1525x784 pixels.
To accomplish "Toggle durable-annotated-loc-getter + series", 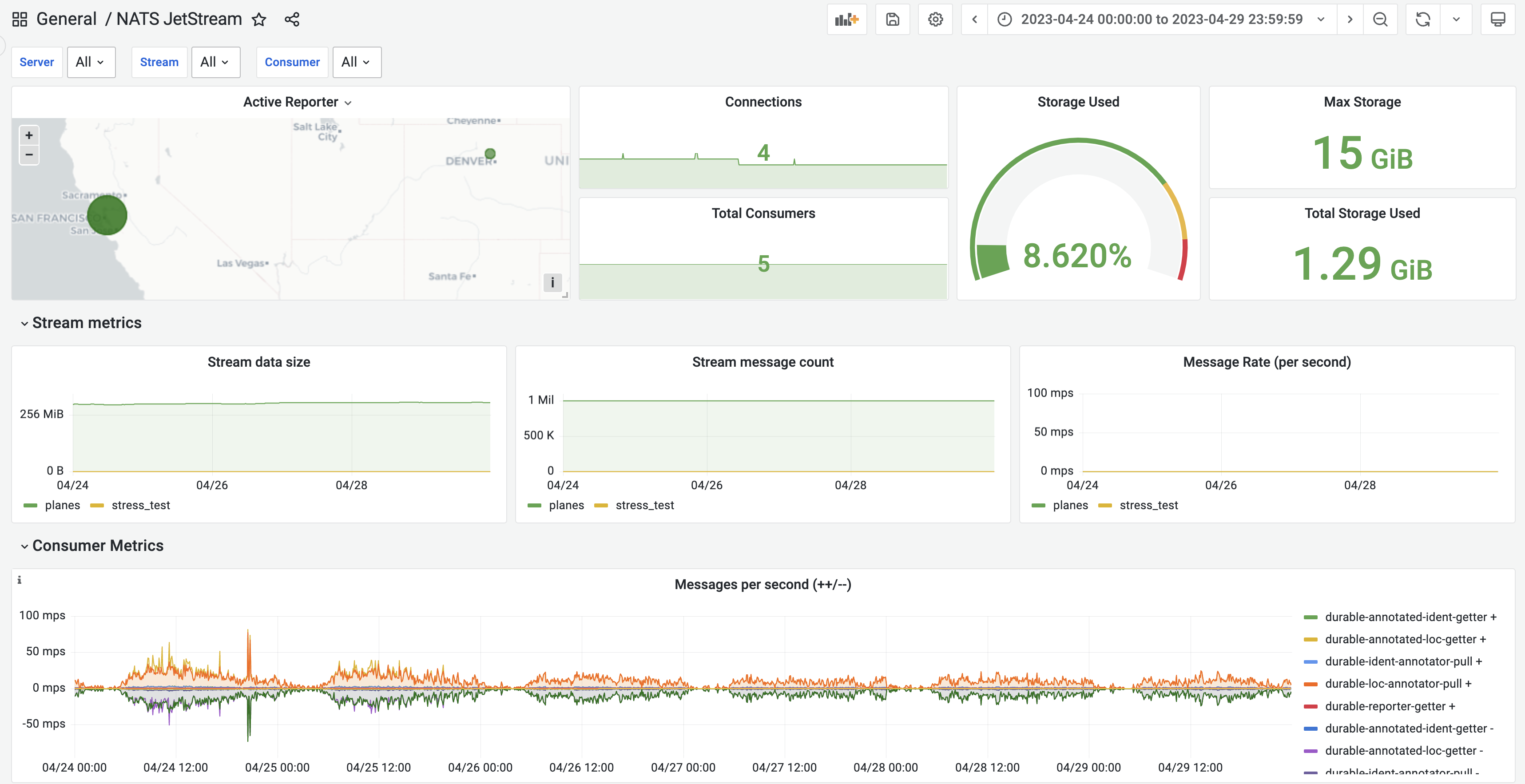I will coord(1405,640).
